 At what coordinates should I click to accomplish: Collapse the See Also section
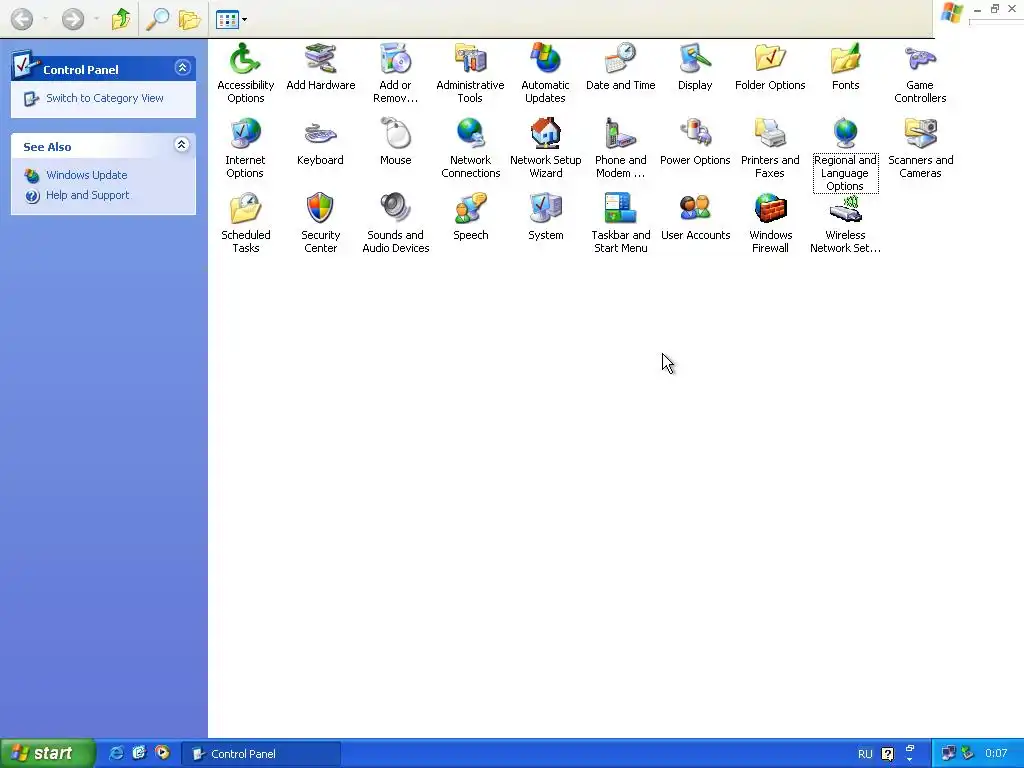[182, 144]
